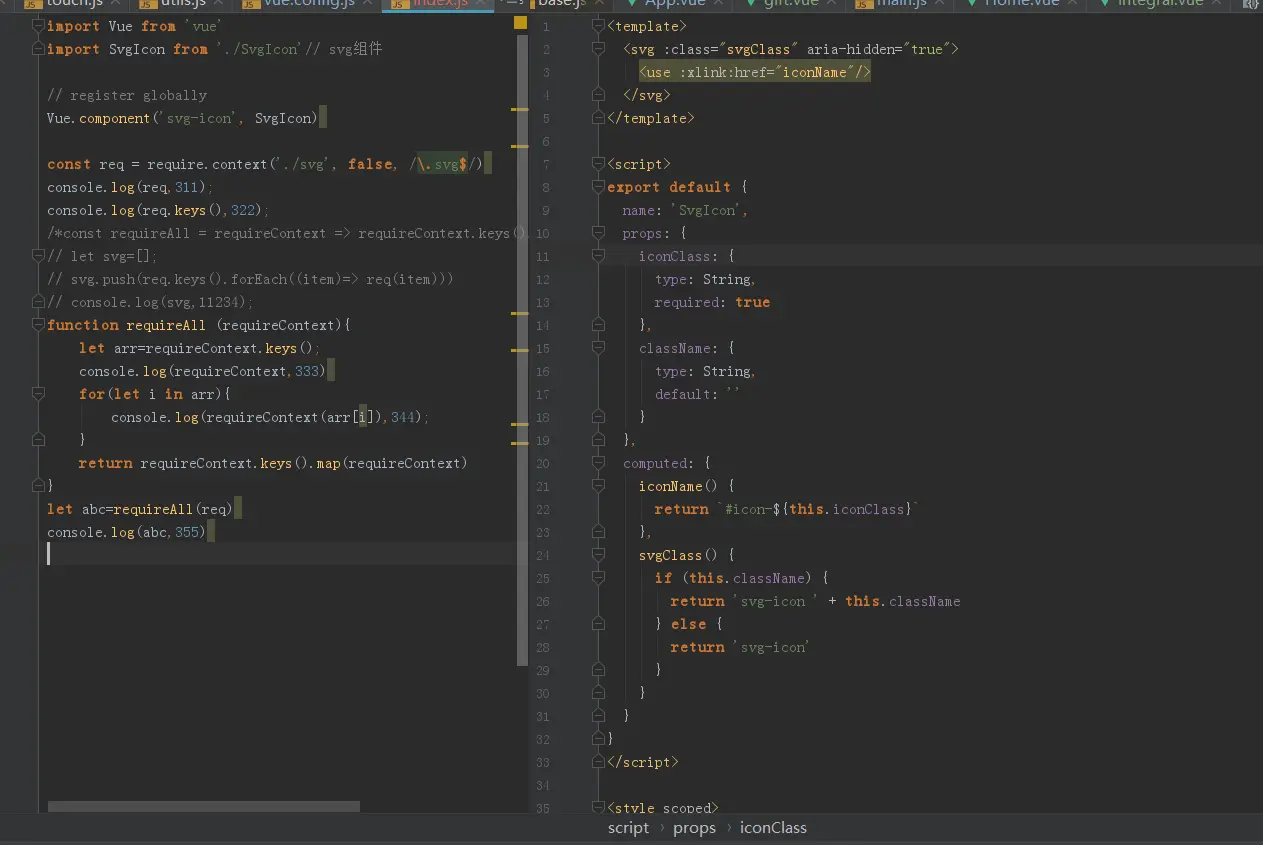
Task: Switch to the gift.vue tab
Action: [x=789, y=5]
